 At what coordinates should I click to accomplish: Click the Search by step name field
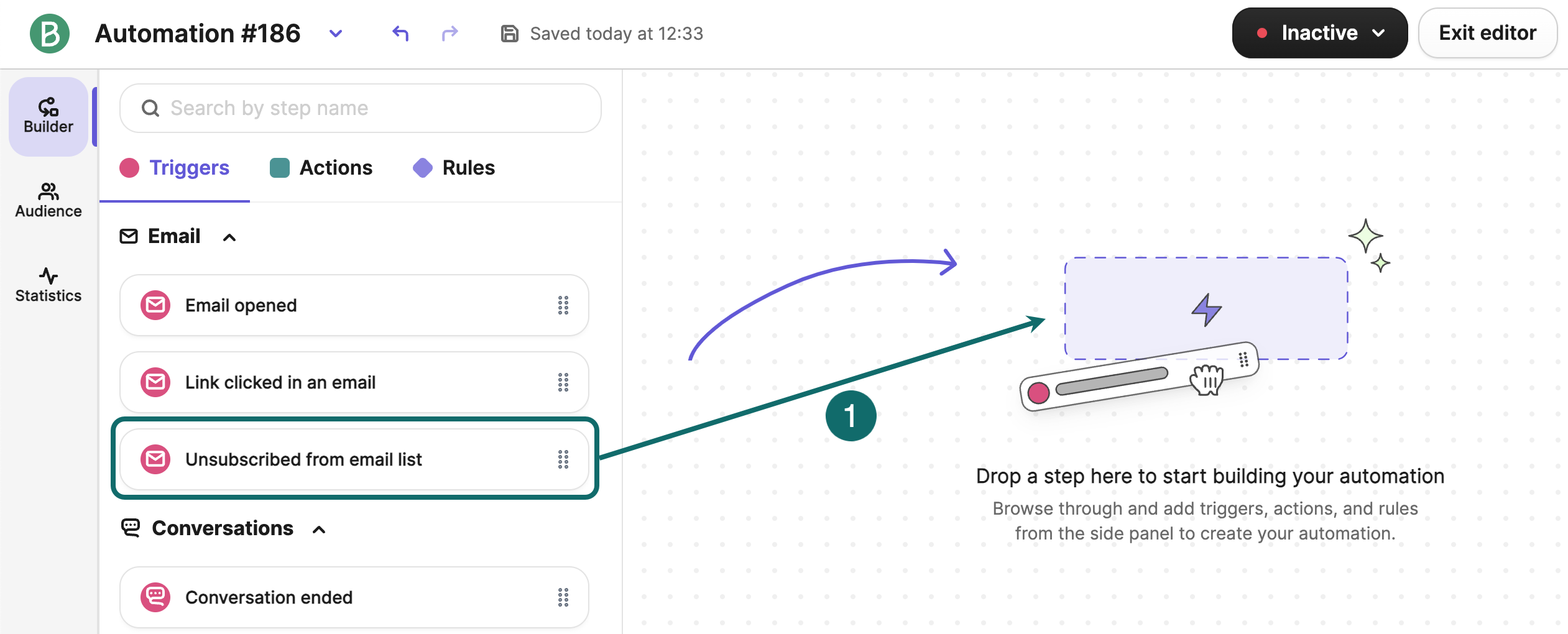point(361,108)
